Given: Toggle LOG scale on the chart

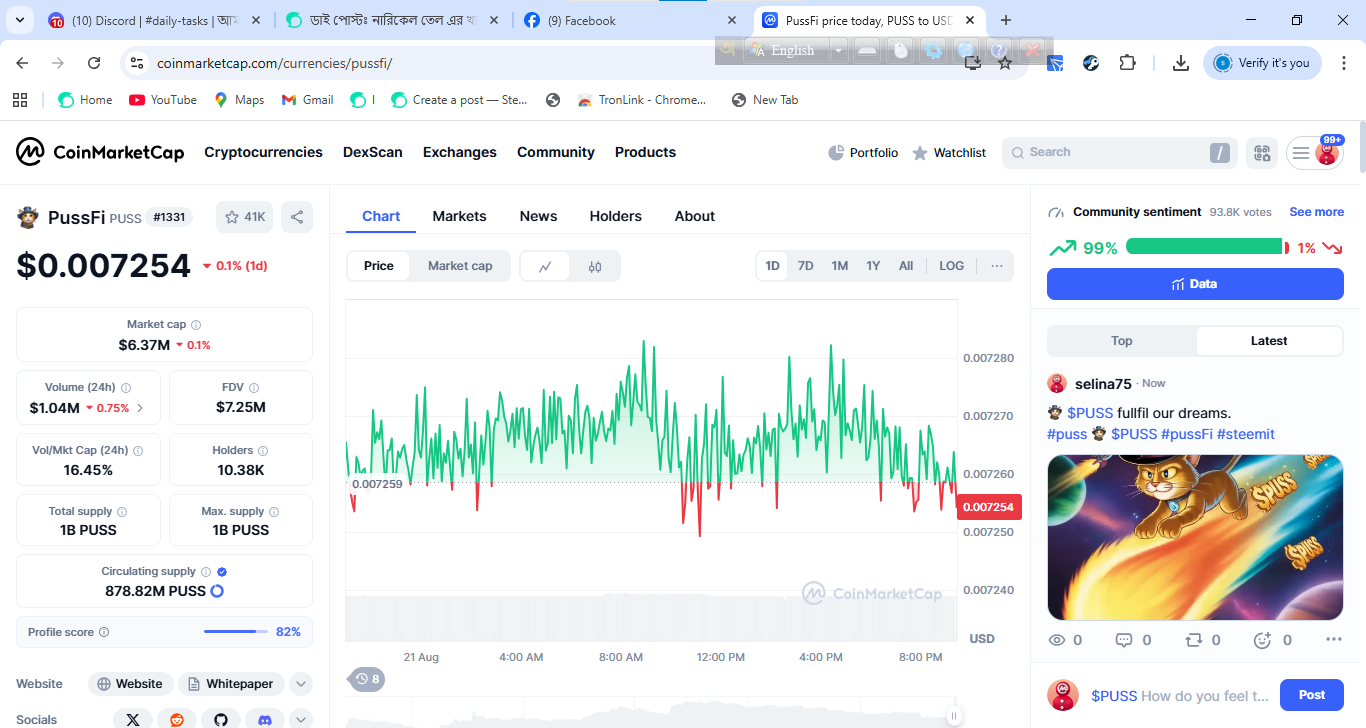Looking at the screenshot, I should tap(952, 266).
